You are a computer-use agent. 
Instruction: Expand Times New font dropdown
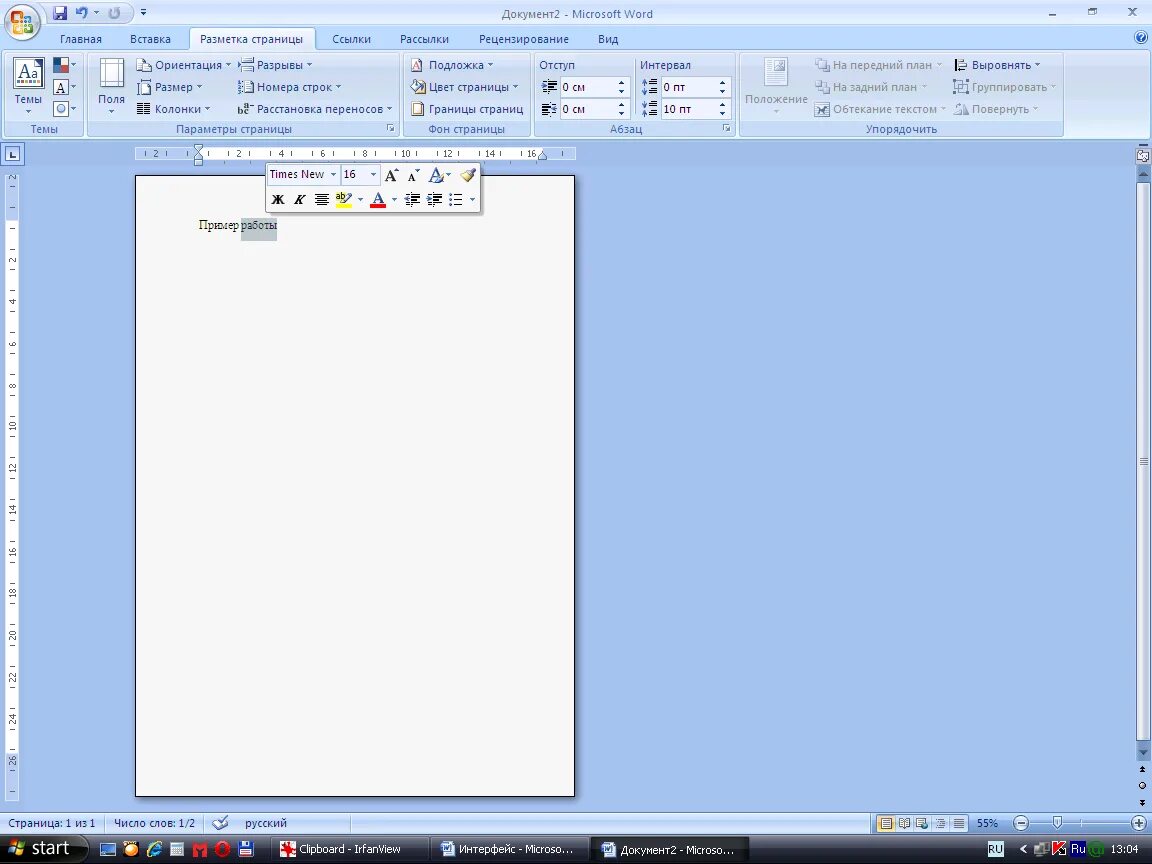point(333,175)
